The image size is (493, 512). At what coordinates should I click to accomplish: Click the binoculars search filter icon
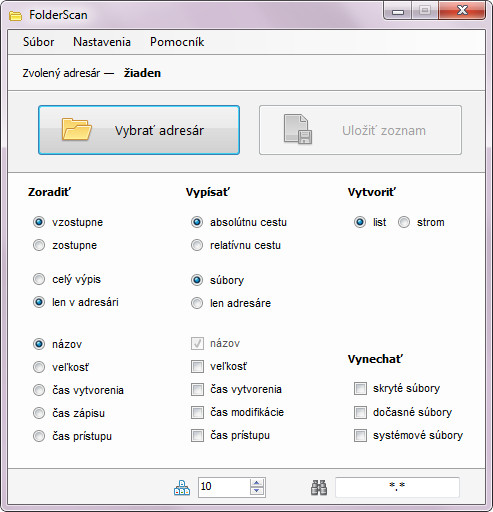(319, 488)
